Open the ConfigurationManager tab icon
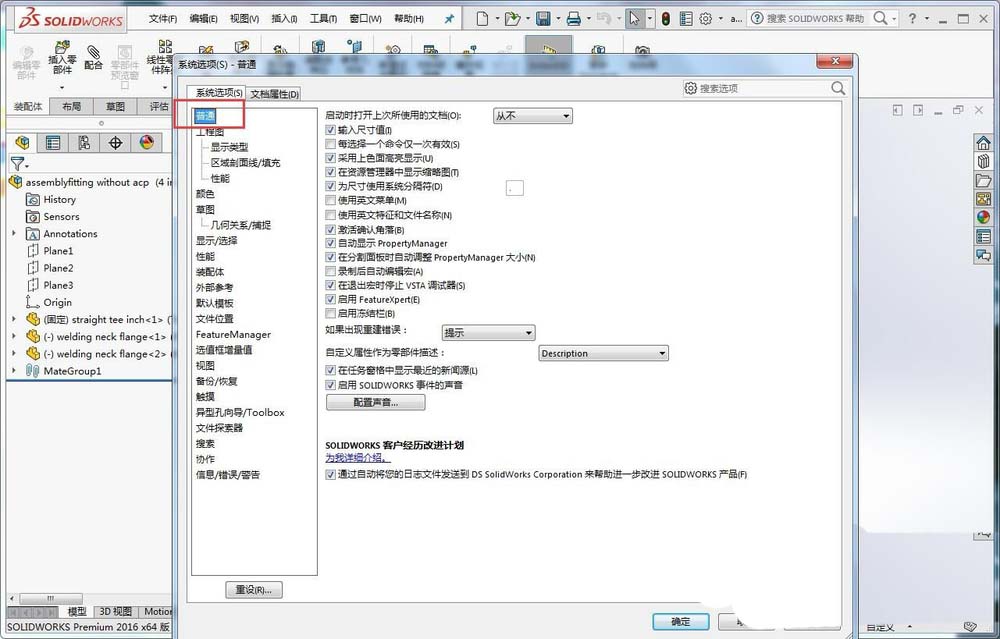Screen dimensions: 1000x639 [84, 142]
